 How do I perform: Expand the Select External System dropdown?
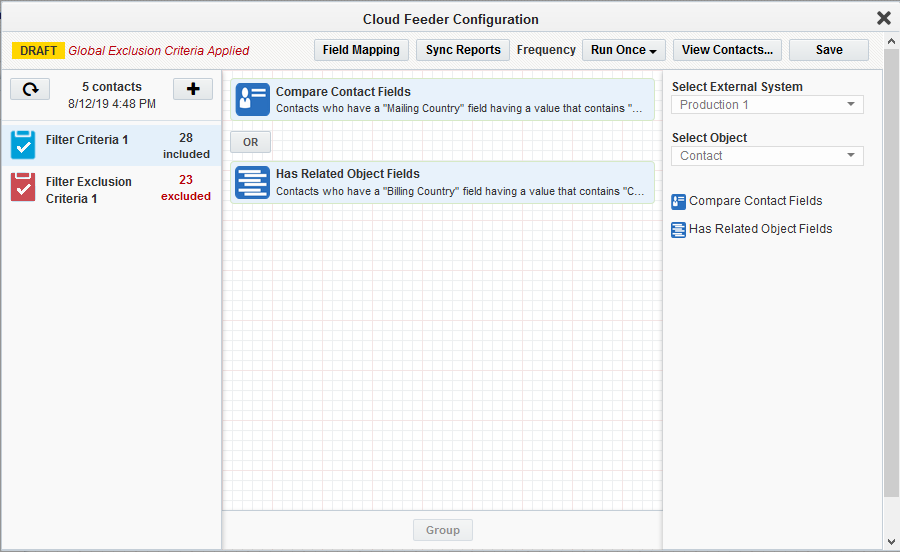[767, 105]
